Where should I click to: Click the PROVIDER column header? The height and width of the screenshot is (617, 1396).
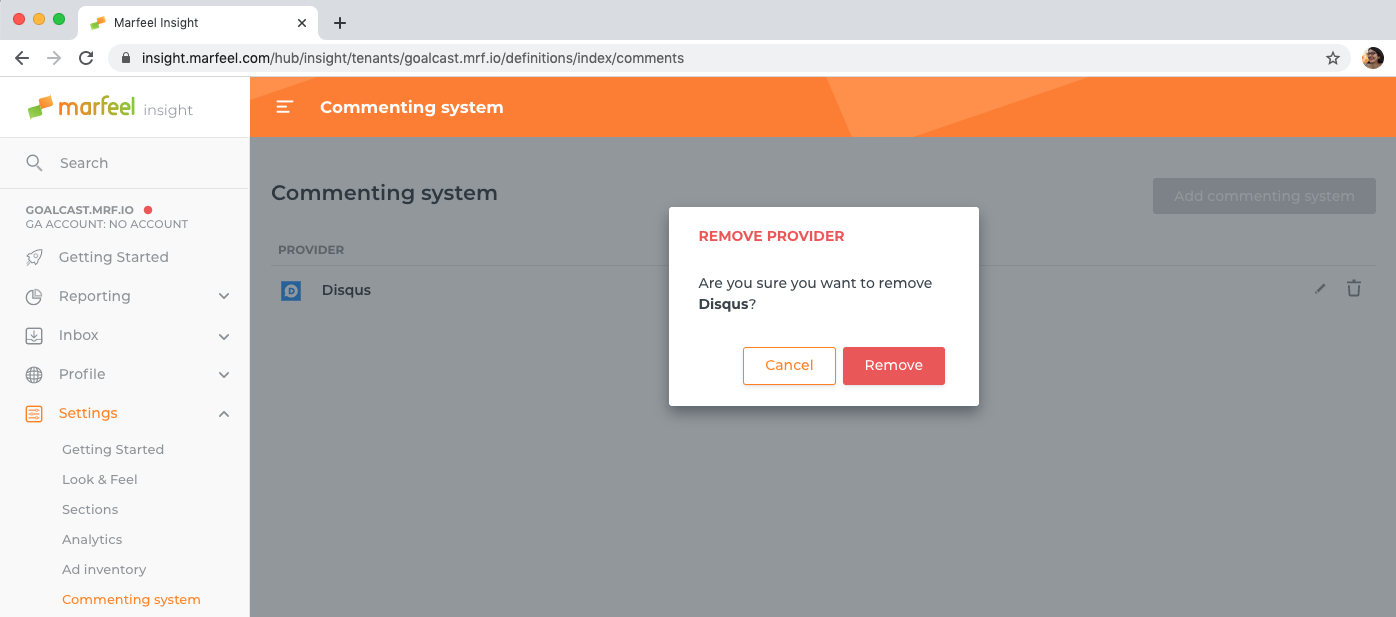coord(311,249)
